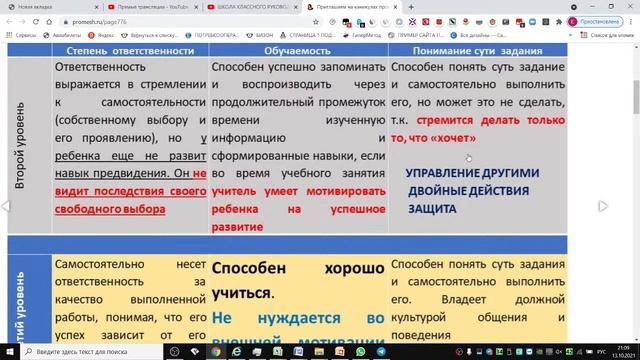Open the ПОТРЕБКООПЕРА bookmark
This screenshot has height=360, width=640.
click(x=212, y=36)
